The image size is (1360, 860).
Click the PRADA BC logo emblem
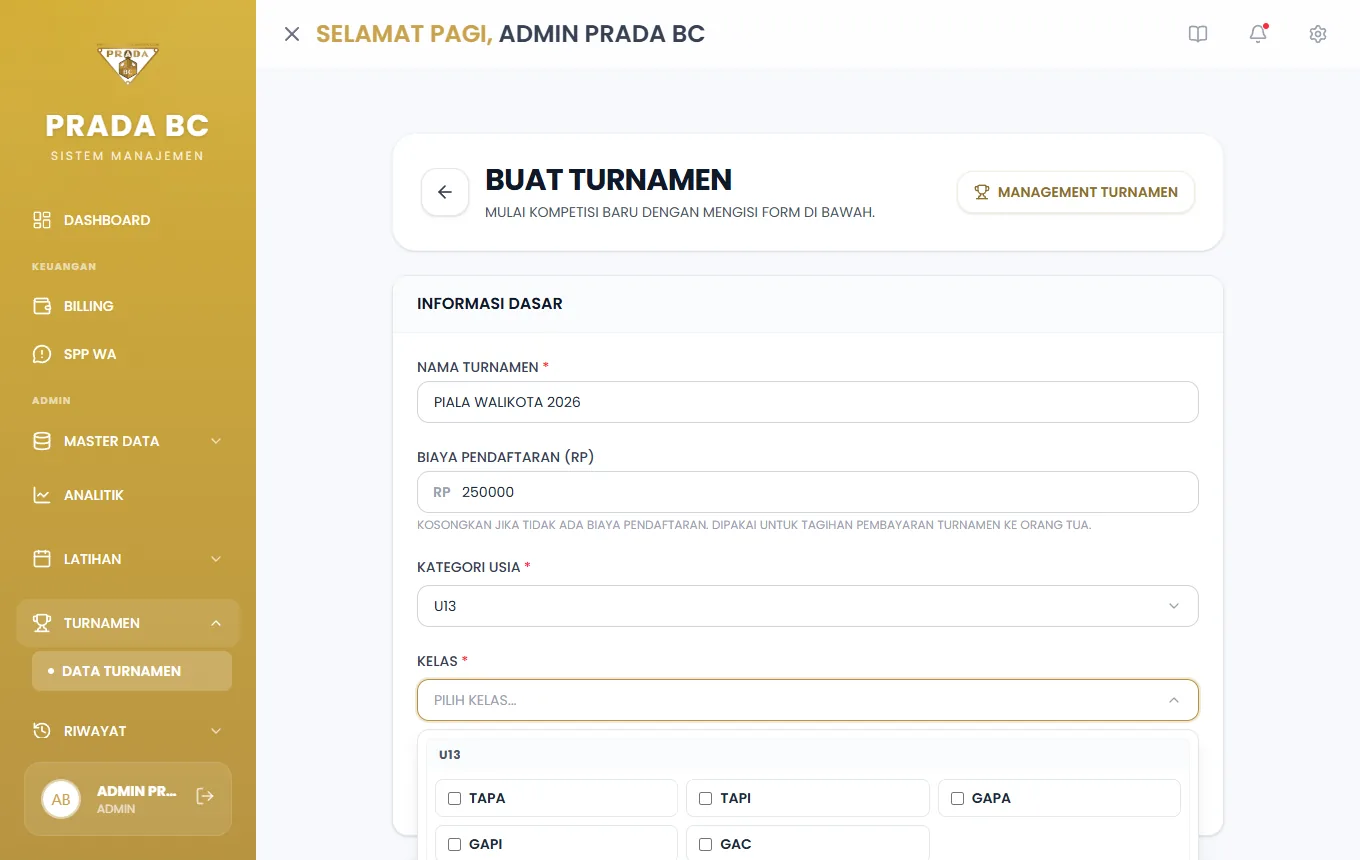coord(128,65)
